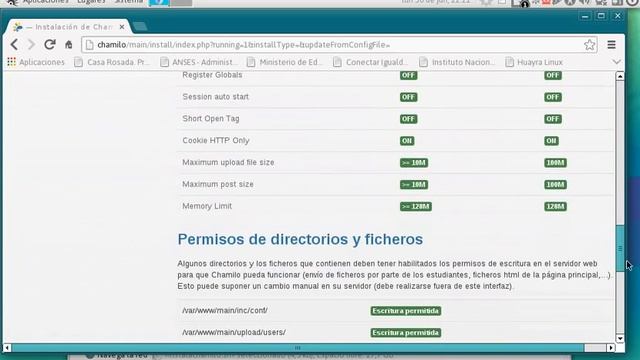This screenshot has height=360, width=640.
Task: Open the Huayra Linux bookmark
Action: [534, 62]
